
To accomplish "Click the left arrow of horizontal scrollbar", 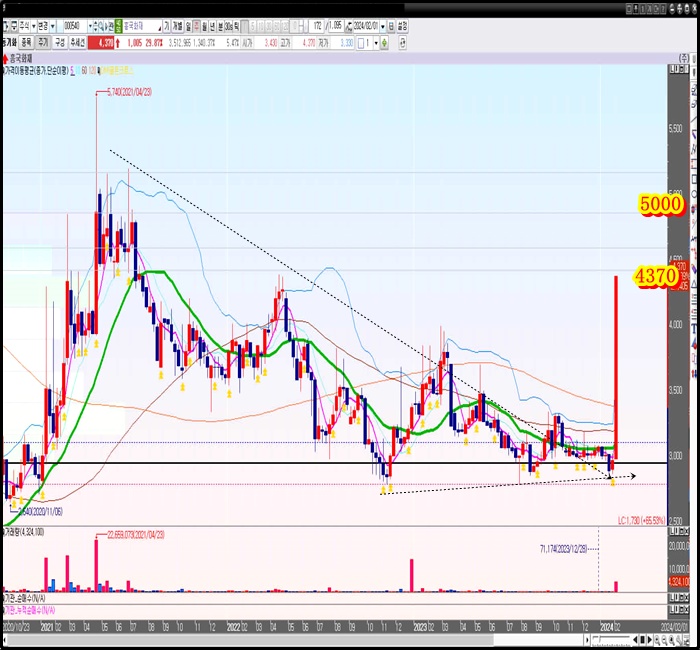I will (x=5, y=640).
